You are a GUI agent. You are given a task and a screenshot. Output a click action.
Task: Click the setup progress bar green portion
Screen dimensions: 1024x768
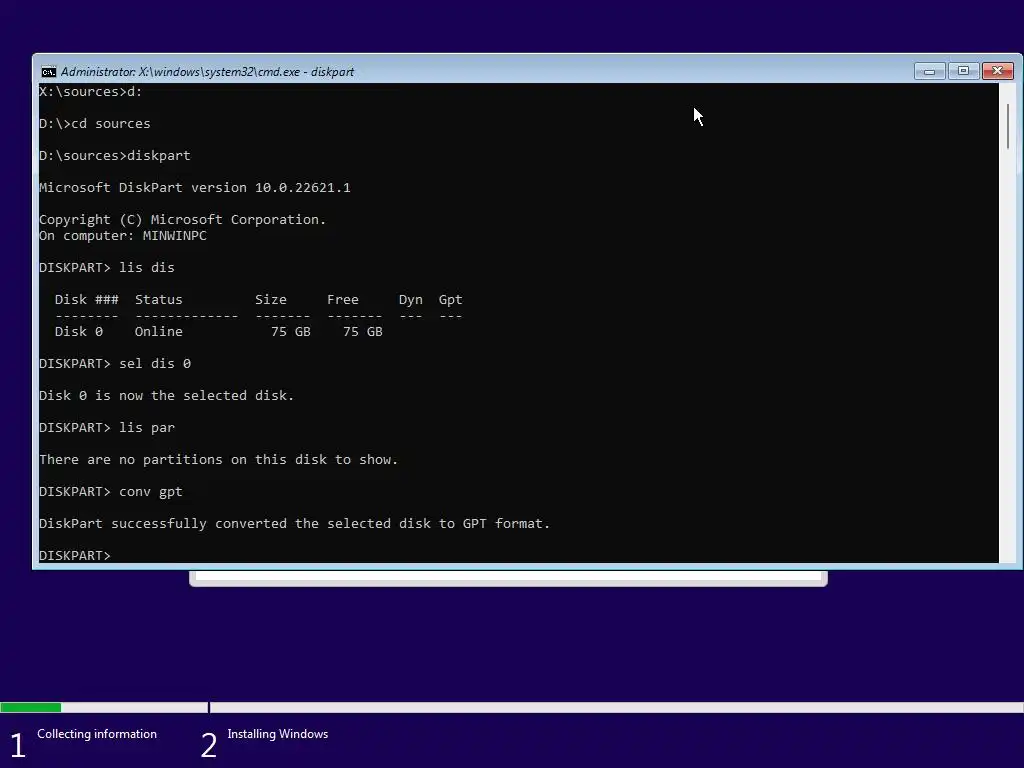pos(31,707)
